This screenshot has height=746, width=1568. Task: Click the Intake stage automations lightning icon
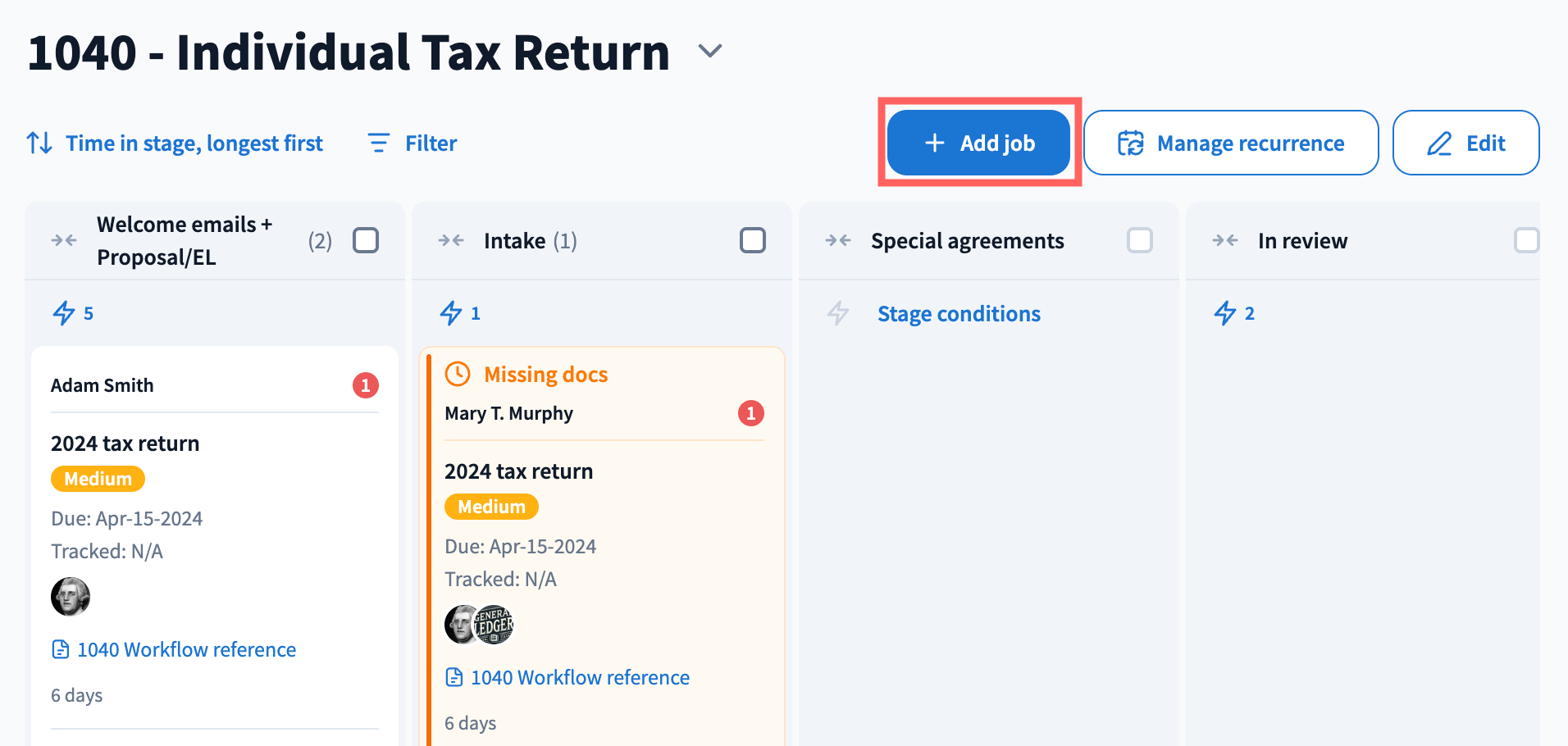451,313
